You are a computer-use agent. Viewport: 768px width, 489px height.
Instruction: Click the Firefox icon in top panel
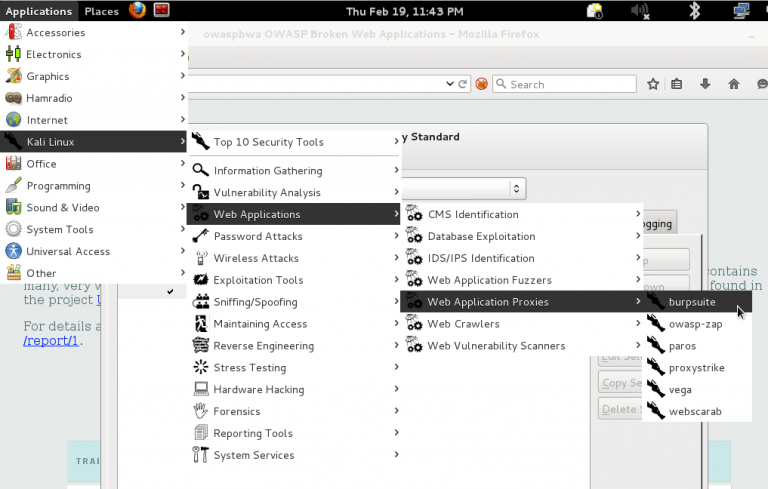click(x=138, y=11)
